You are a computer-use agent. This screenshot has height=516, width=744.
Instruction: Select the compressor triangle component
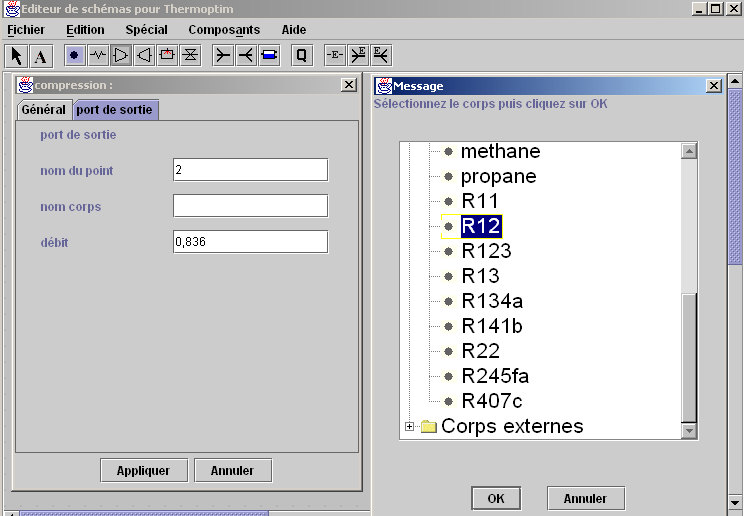point(121,56)
